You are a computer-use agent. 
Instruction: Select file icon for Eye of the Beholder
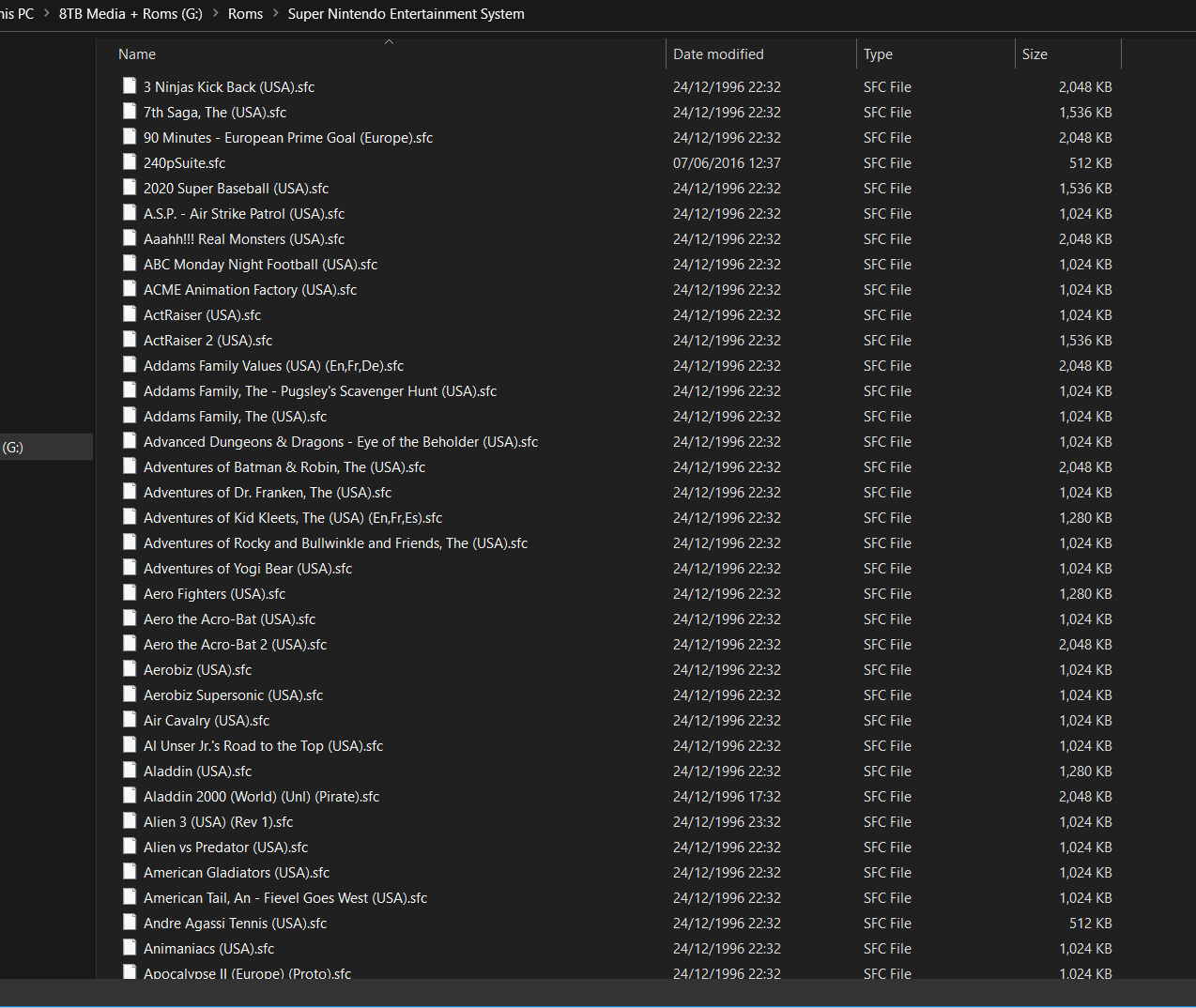click(x=130, y=441)
